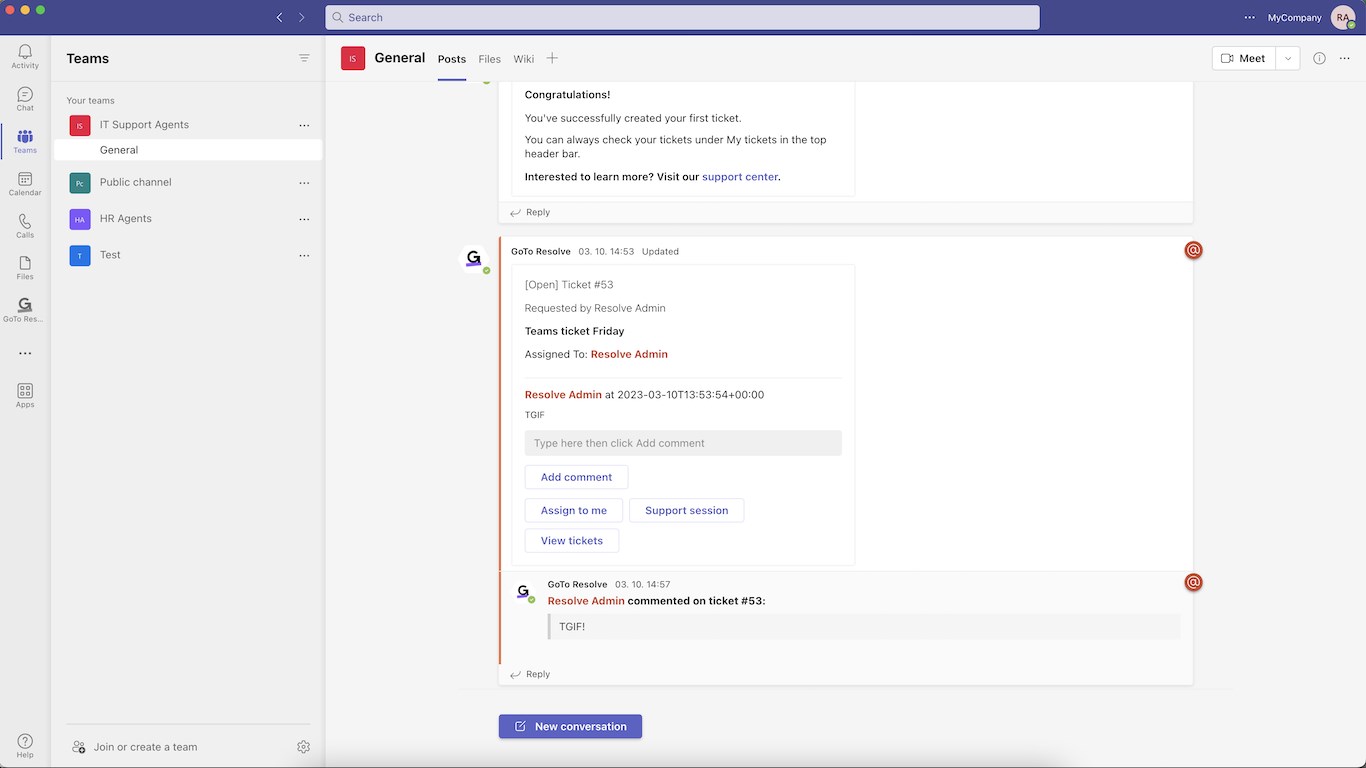Click the mention icon on the 14:57 comment
This screenshot has height=768, width=1366.
click(1193, 582)
